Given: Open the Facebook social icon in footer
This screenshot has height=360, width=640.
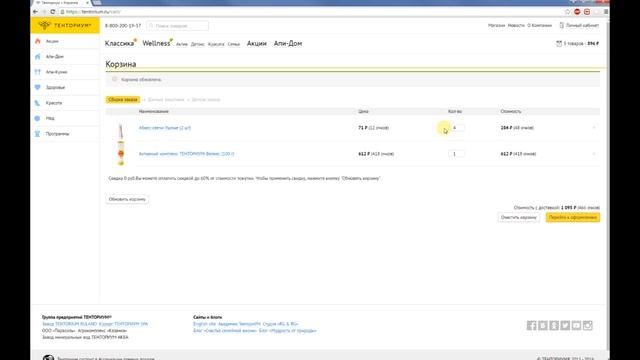Looking at the screenshot, I should point(531,325).
